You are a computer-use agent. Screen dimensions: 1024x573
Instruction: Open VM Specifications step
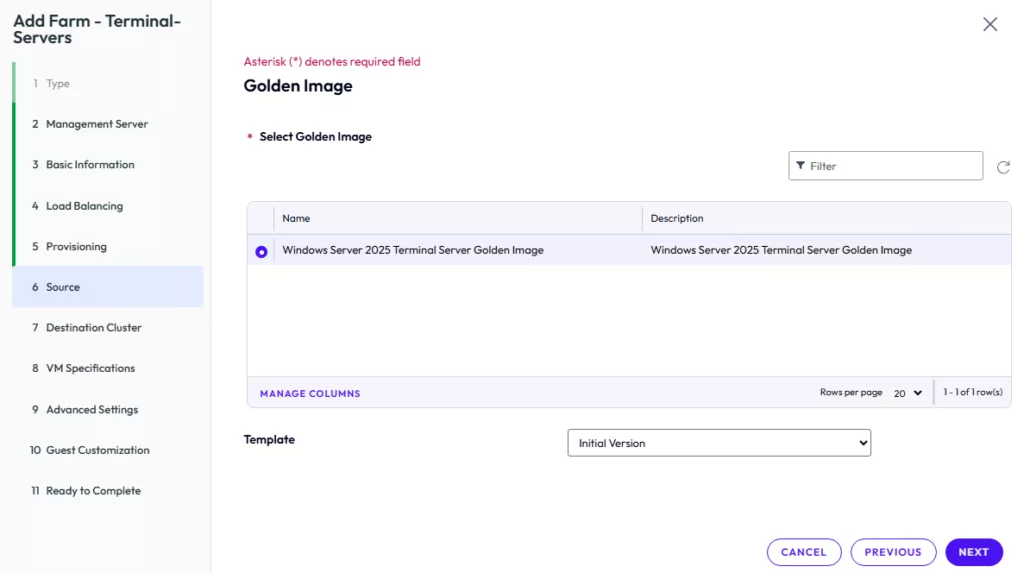tap(90, 369)
